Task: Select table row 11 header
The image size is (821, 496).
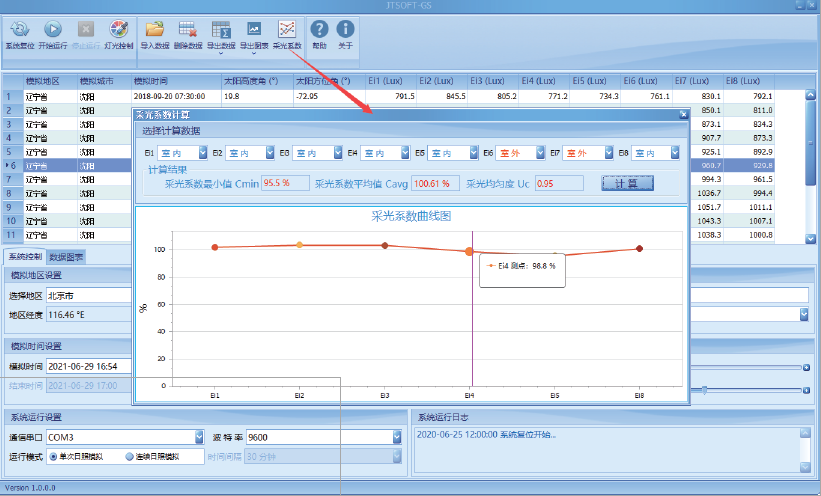Action: (x=13, y=235)
